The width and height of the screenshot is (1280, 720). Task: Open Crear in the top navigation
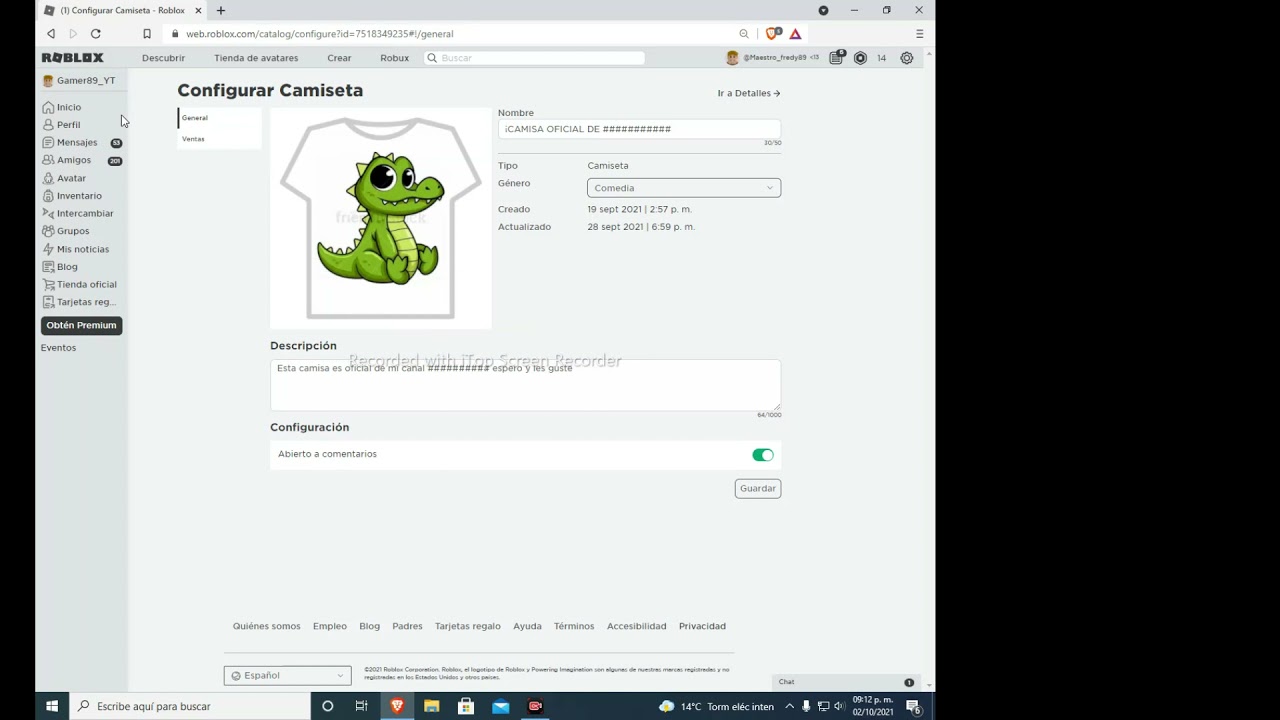339,58
